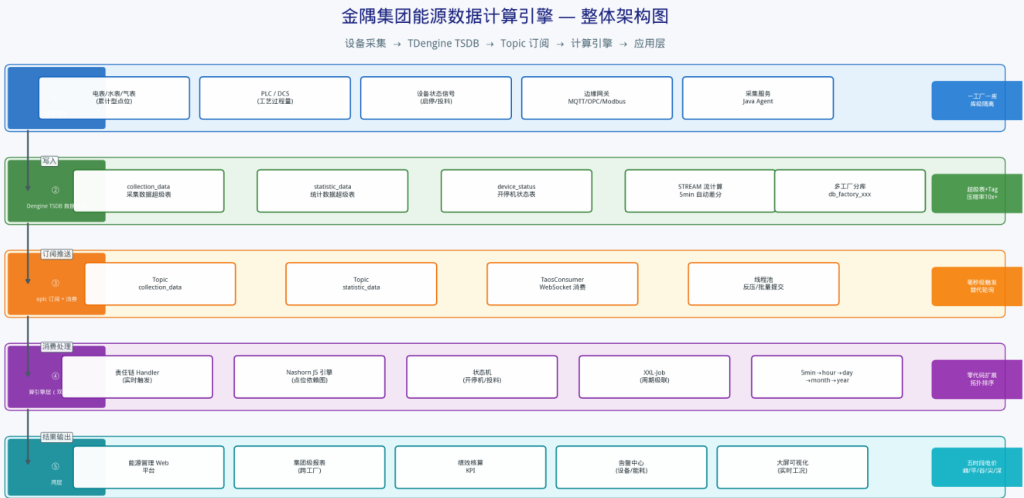Select the 多工厂分库 db_factory_xxx box
Viewport: 1024px width, 498px height.
[850, 191]
